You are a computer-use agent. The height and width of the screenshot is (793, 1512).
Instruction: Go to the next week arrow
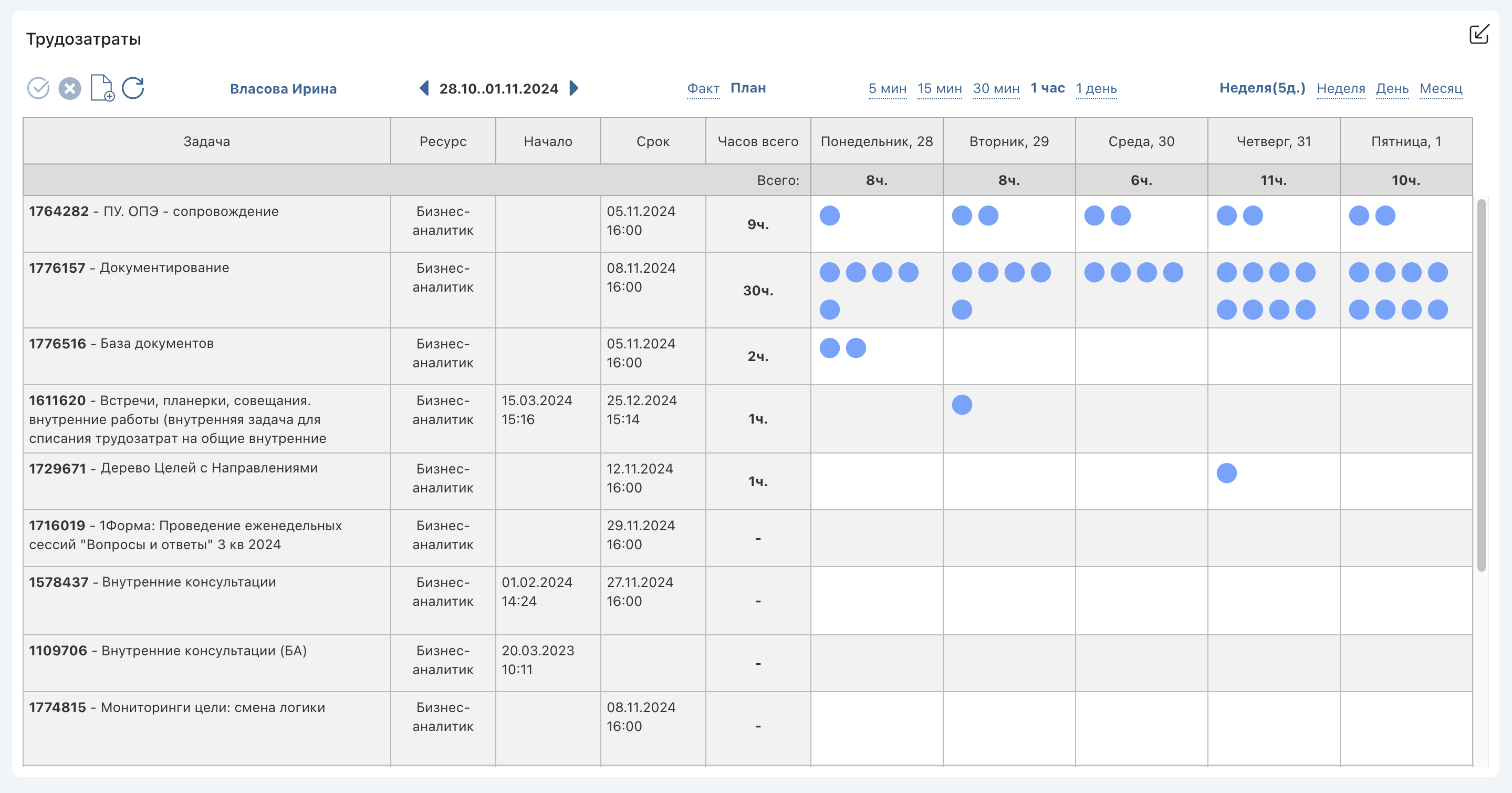pos(574,88)
